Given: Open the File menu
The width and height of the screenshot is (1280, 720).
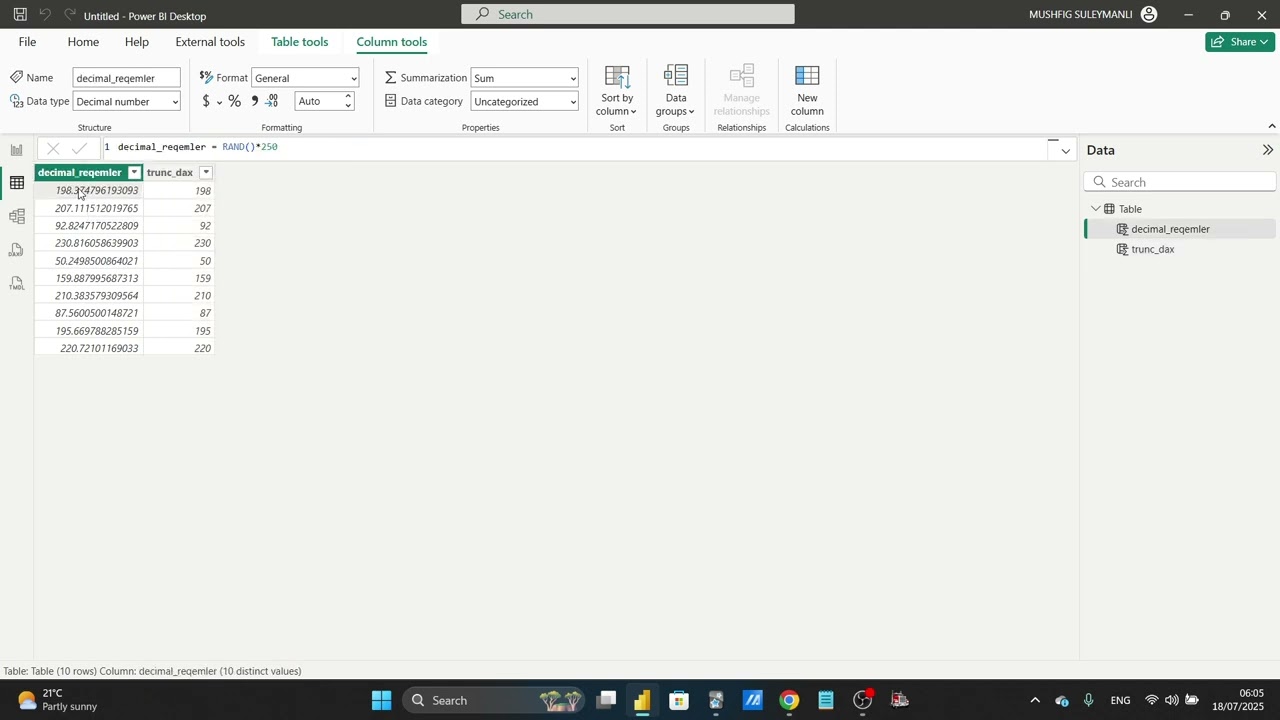Looking at the screenshot, I should pos(27,42).
